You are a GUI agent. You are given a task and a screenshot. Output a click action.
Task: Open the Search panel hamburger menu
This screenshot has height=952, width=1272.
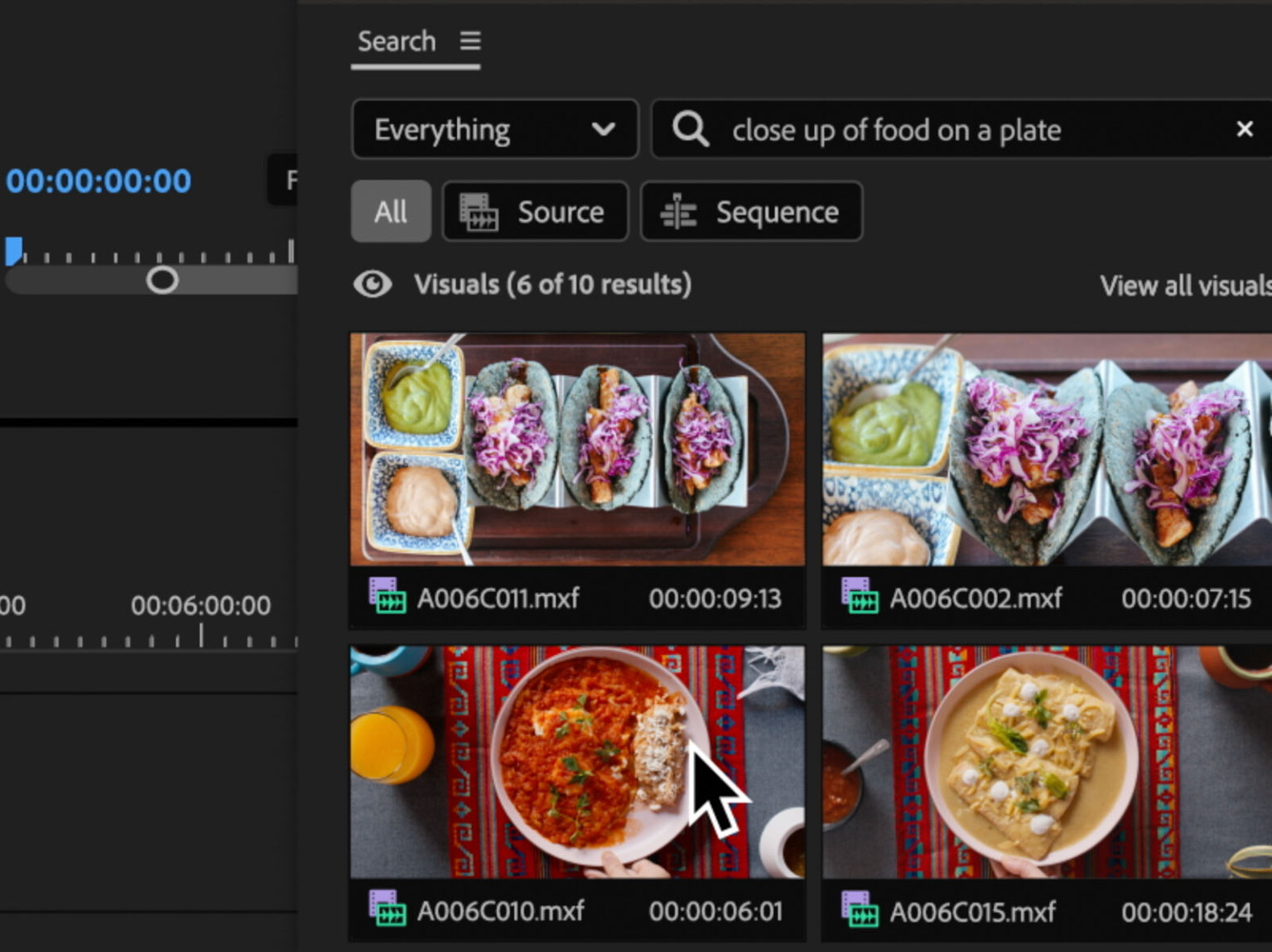[470, 40]
